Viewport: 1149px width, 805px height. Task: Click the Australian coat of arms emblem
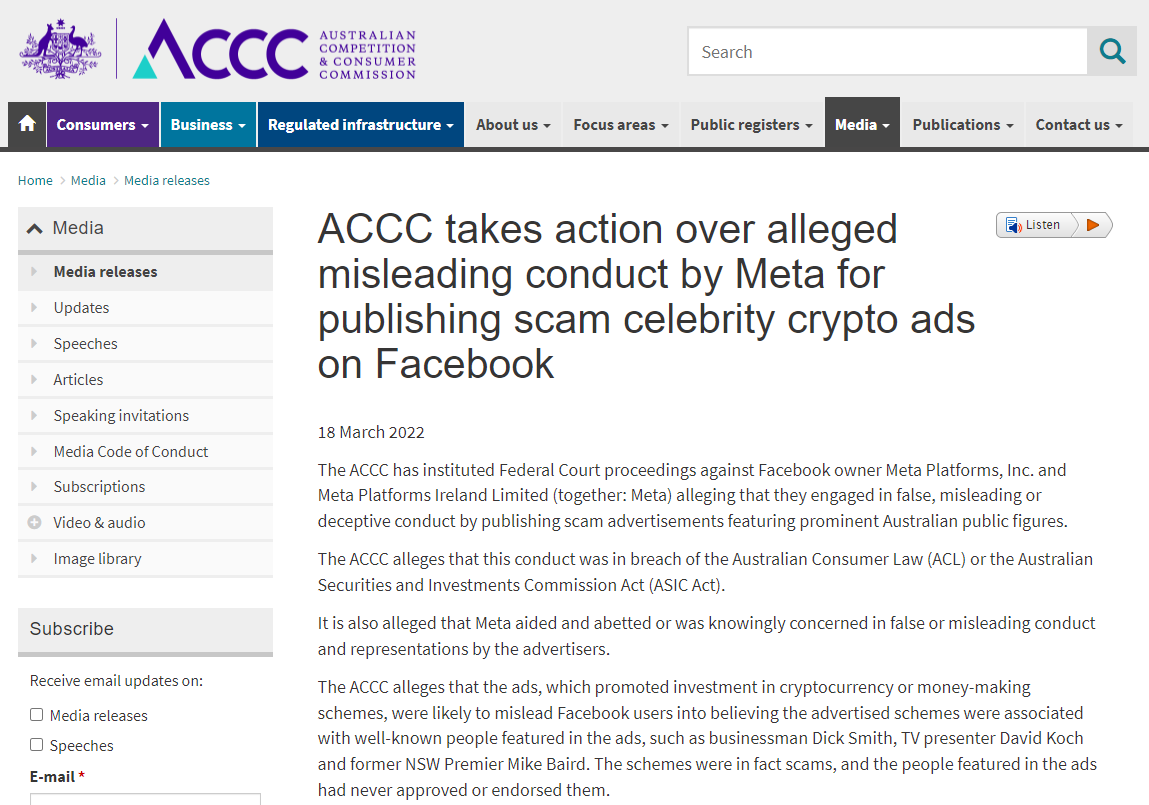(60, 49)
